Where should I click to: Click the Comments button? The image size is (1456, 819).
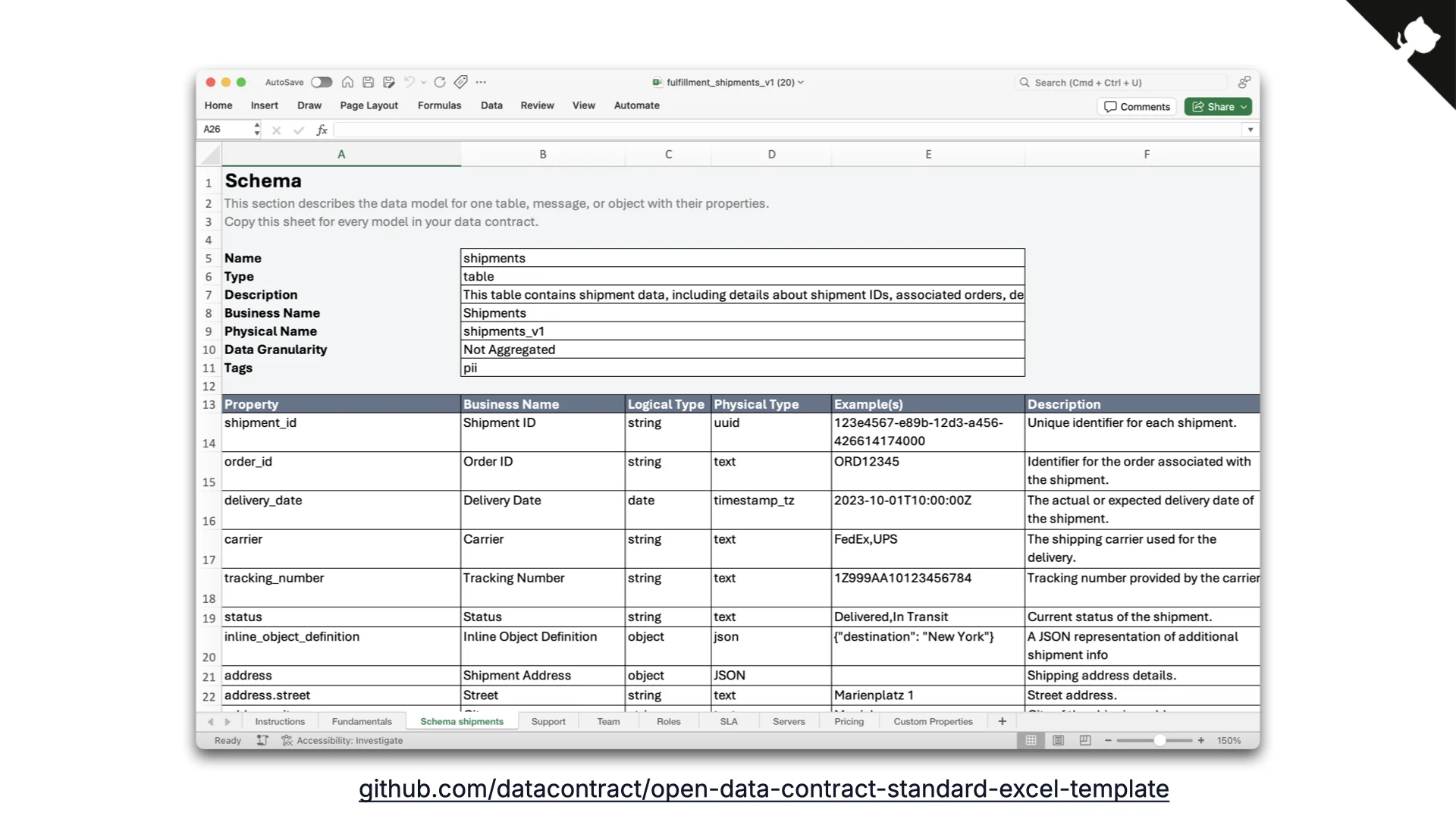click(x=1137, y=106)
